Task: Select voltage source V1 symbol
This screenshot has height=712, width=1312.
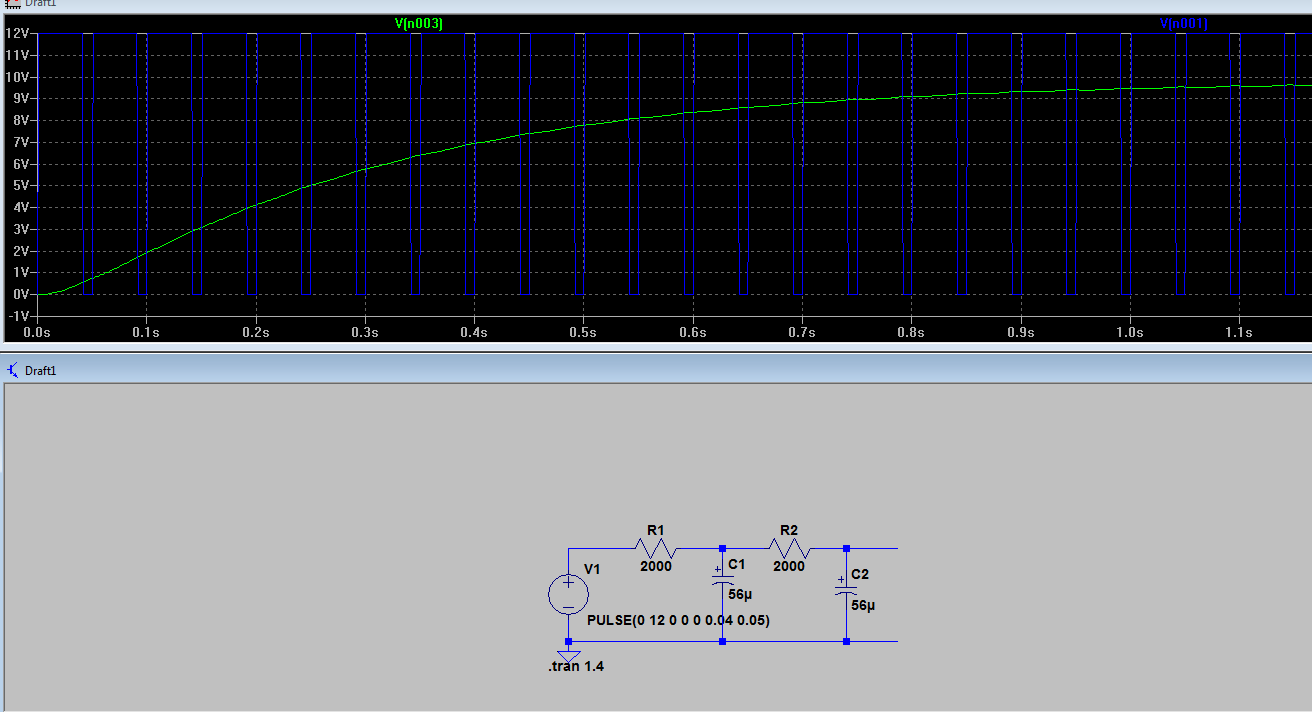Action: click(568, 595)
